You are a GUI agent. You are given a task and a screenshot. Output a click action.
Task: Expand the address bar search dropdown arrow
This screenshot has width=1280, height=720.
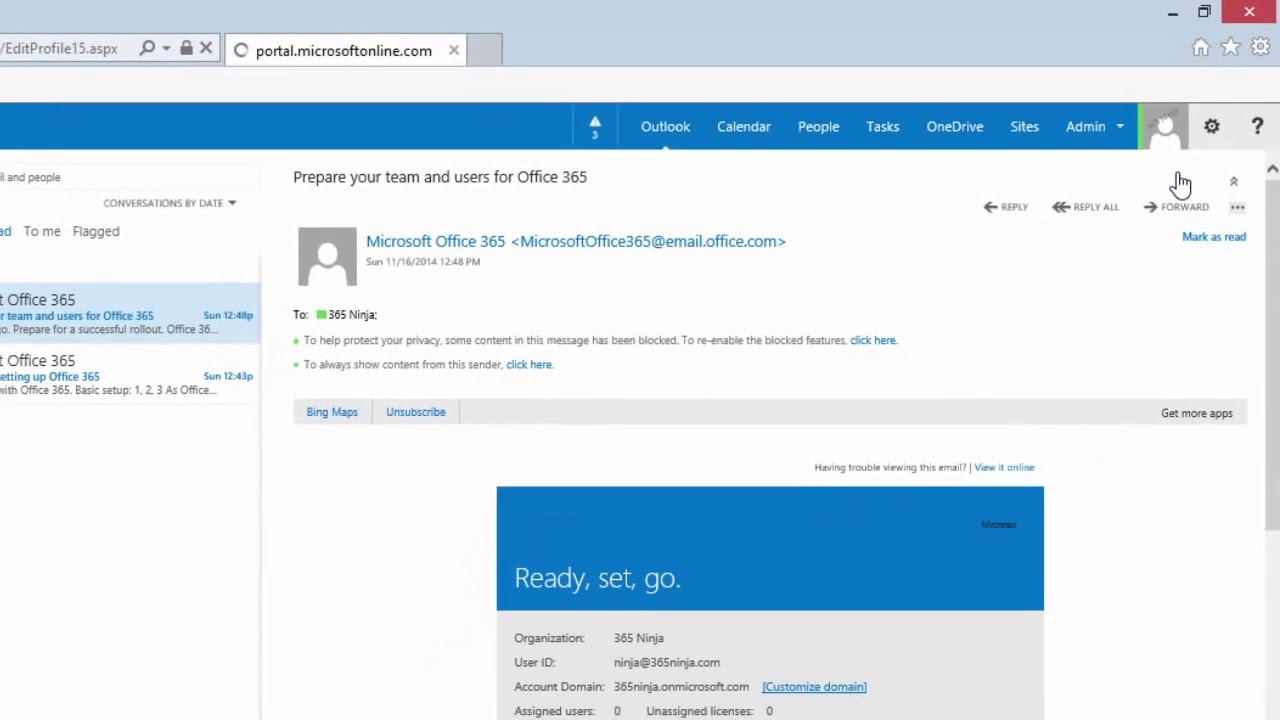tap(166, 48)
